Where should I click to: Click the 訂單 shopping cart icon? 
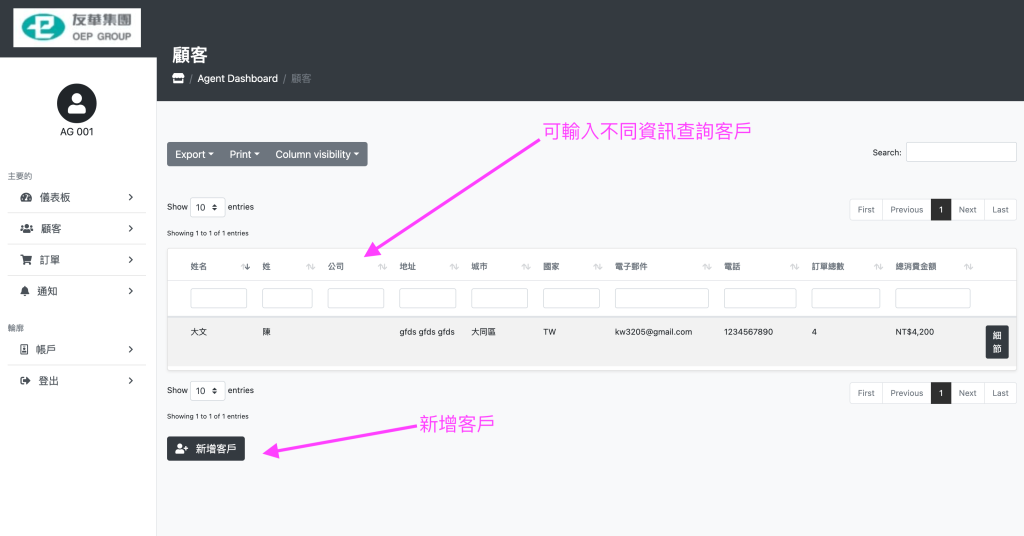(26, 260)
